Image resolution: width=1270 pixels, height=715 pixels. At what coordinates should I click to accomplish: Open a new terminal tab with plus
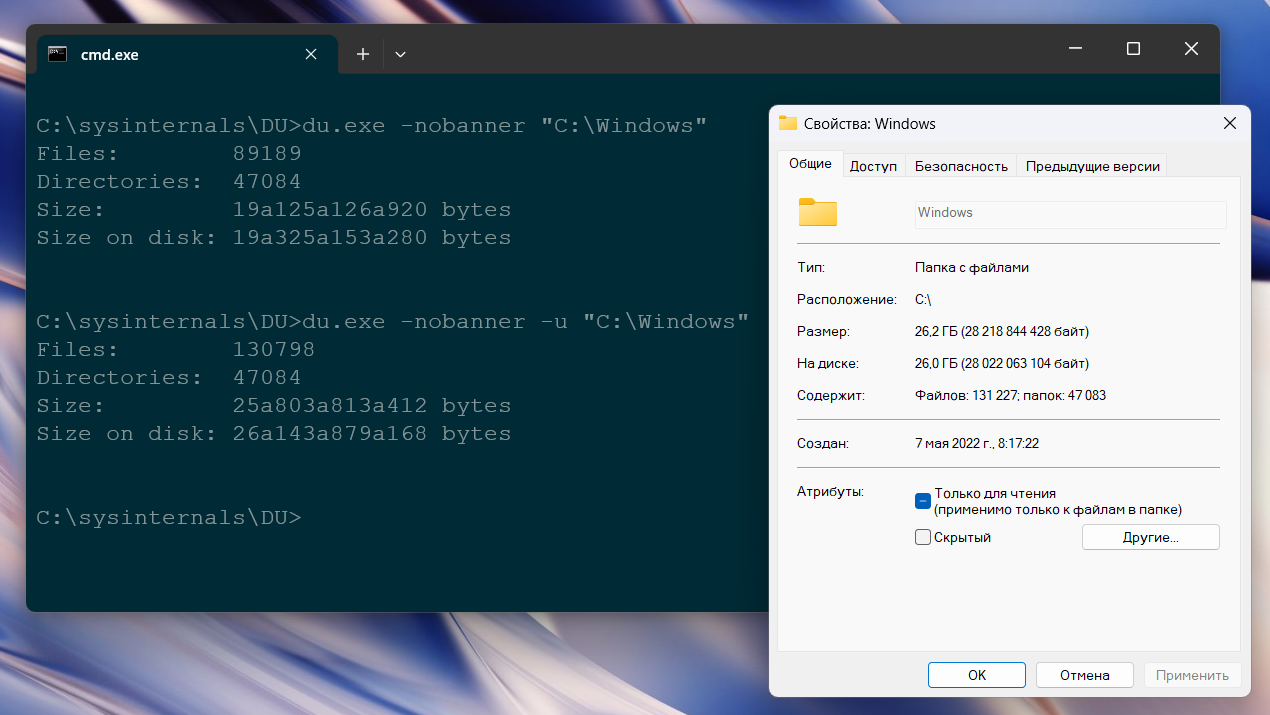(363, 54)
